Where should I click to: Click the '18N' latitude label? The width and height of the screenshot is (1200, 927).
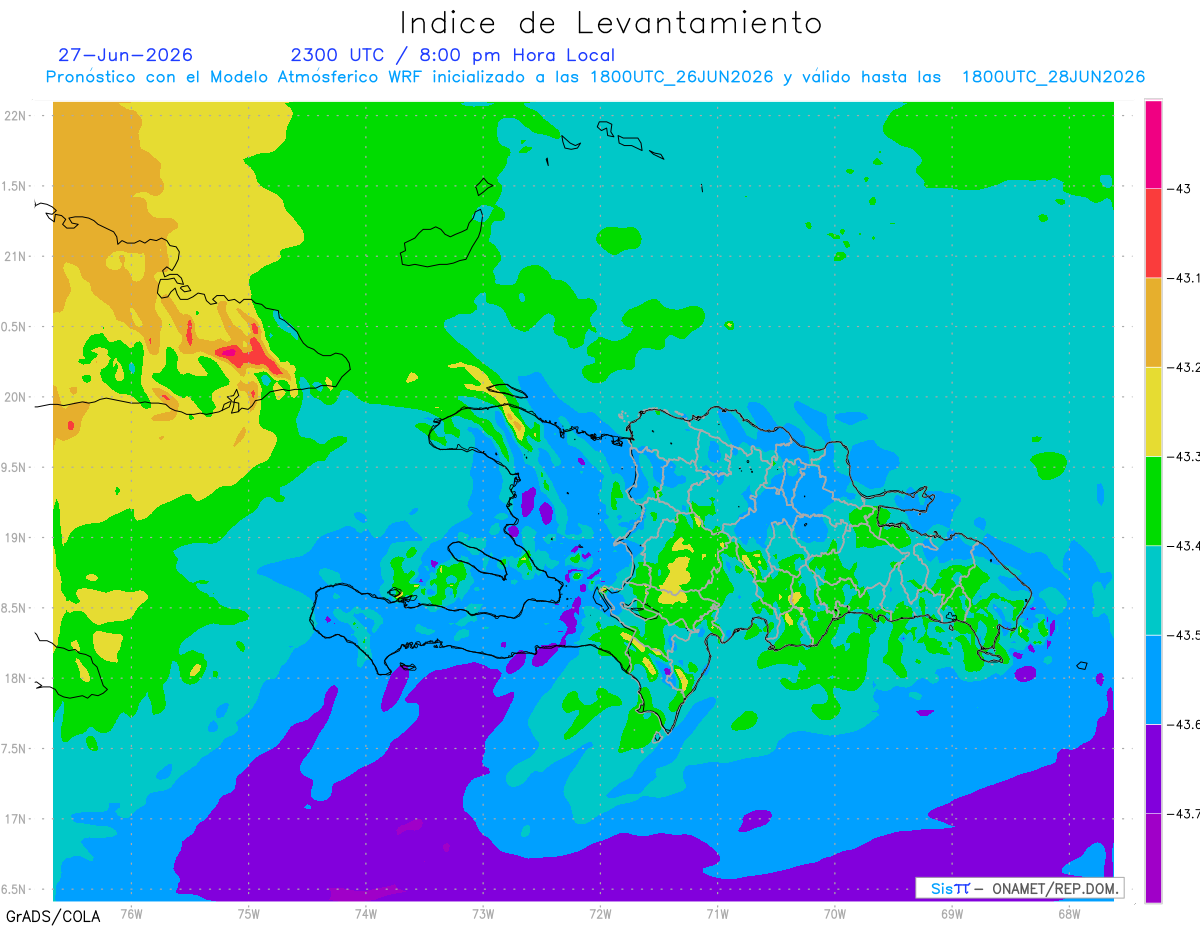[17, 678]
